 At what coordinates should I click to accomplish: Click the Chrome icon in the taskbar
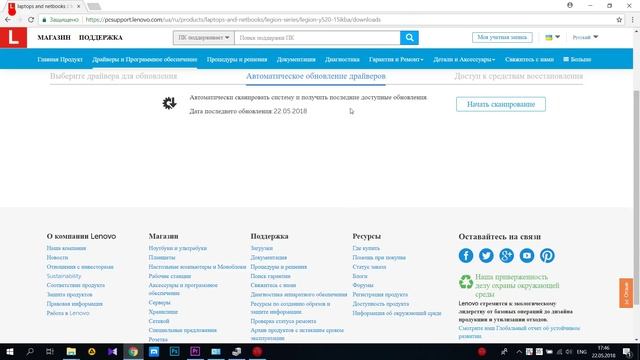pyautogui.click(x=133, y=351)
